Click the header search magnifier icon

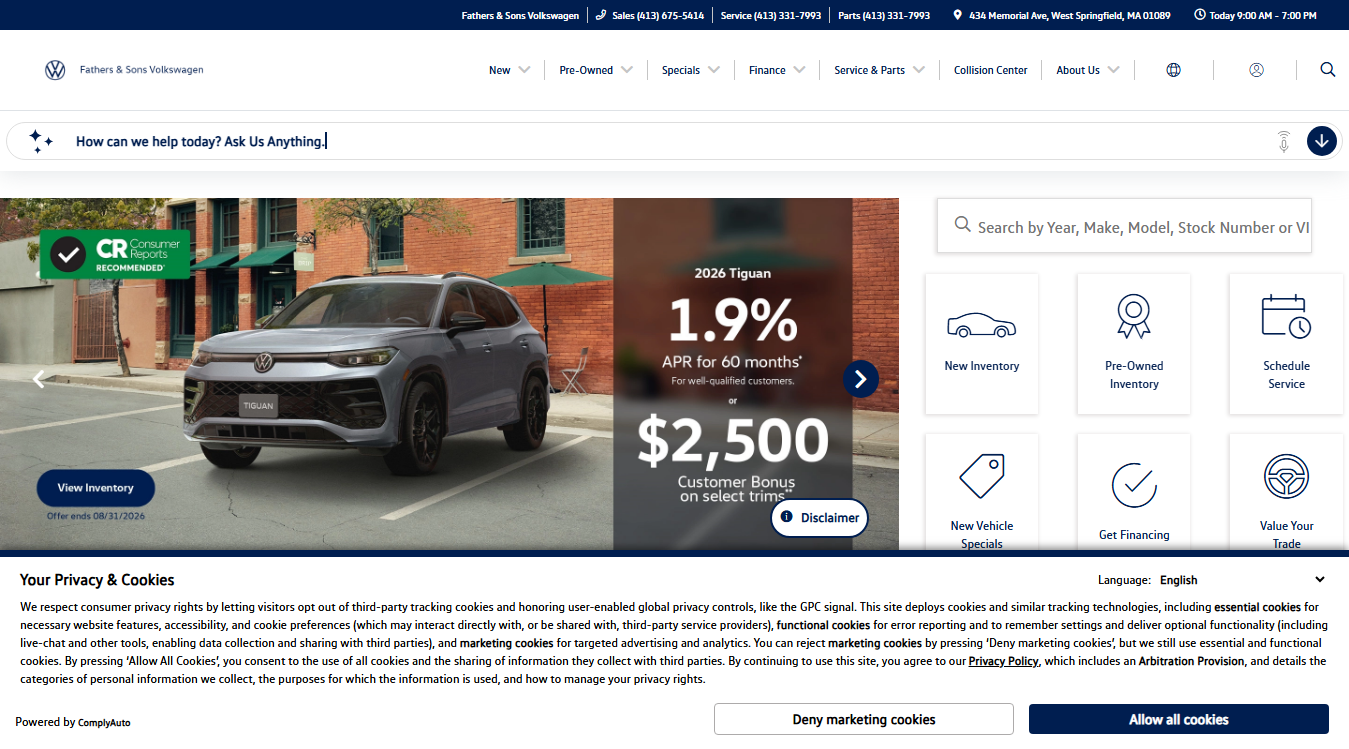1328,69
